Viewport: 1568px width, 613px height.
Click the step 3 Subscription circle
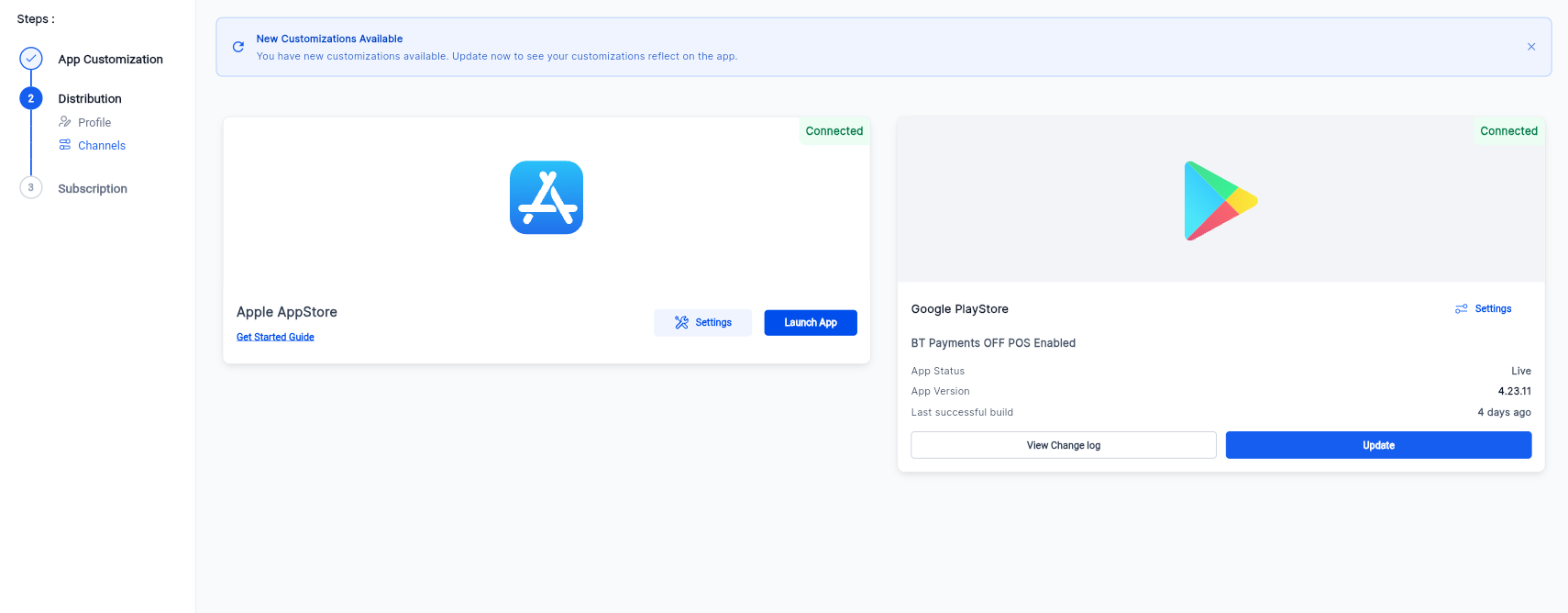(x=31, y=187)
